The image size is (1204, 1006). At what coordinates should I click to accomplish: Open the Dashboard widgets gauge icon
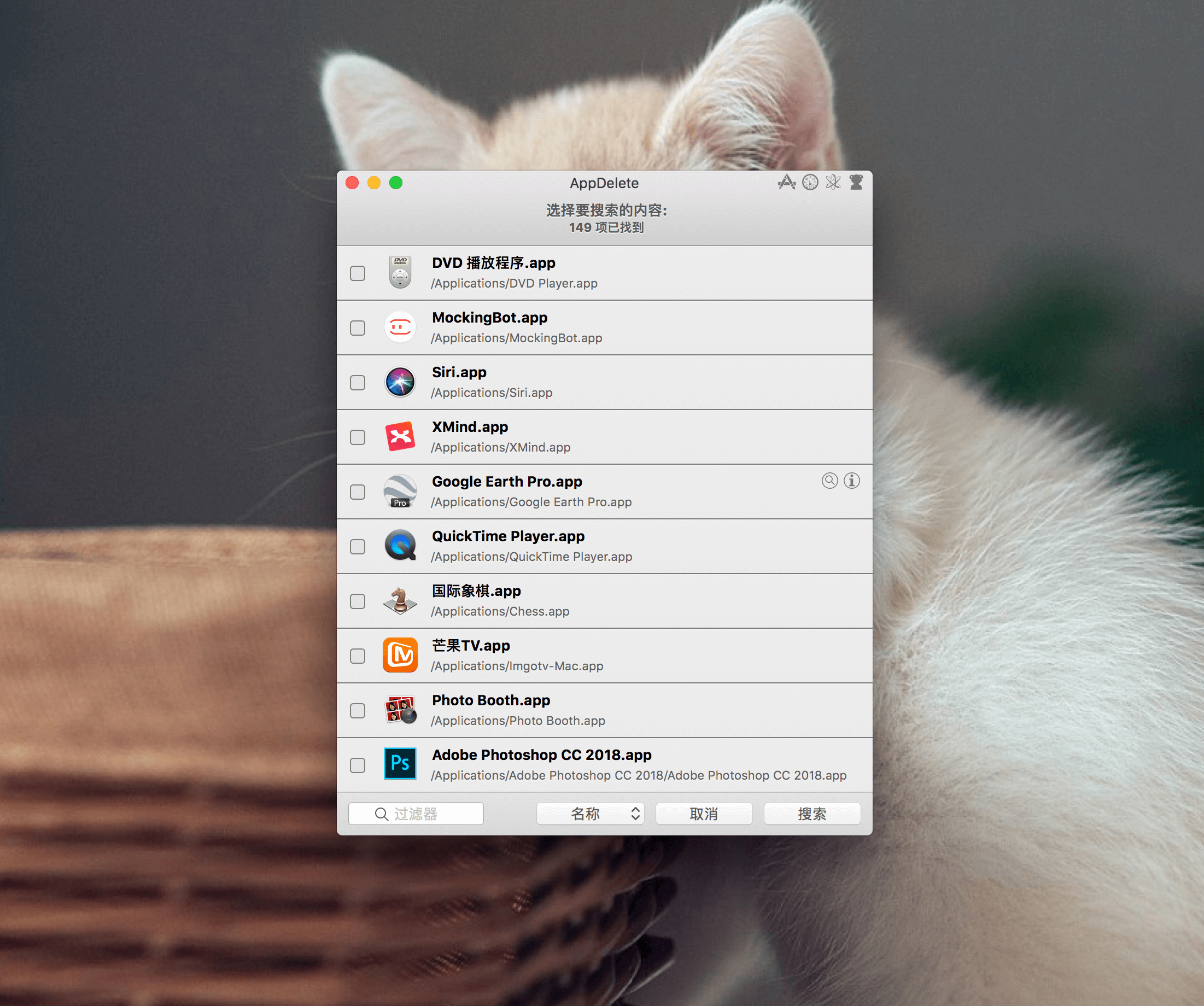click(810, 182)
